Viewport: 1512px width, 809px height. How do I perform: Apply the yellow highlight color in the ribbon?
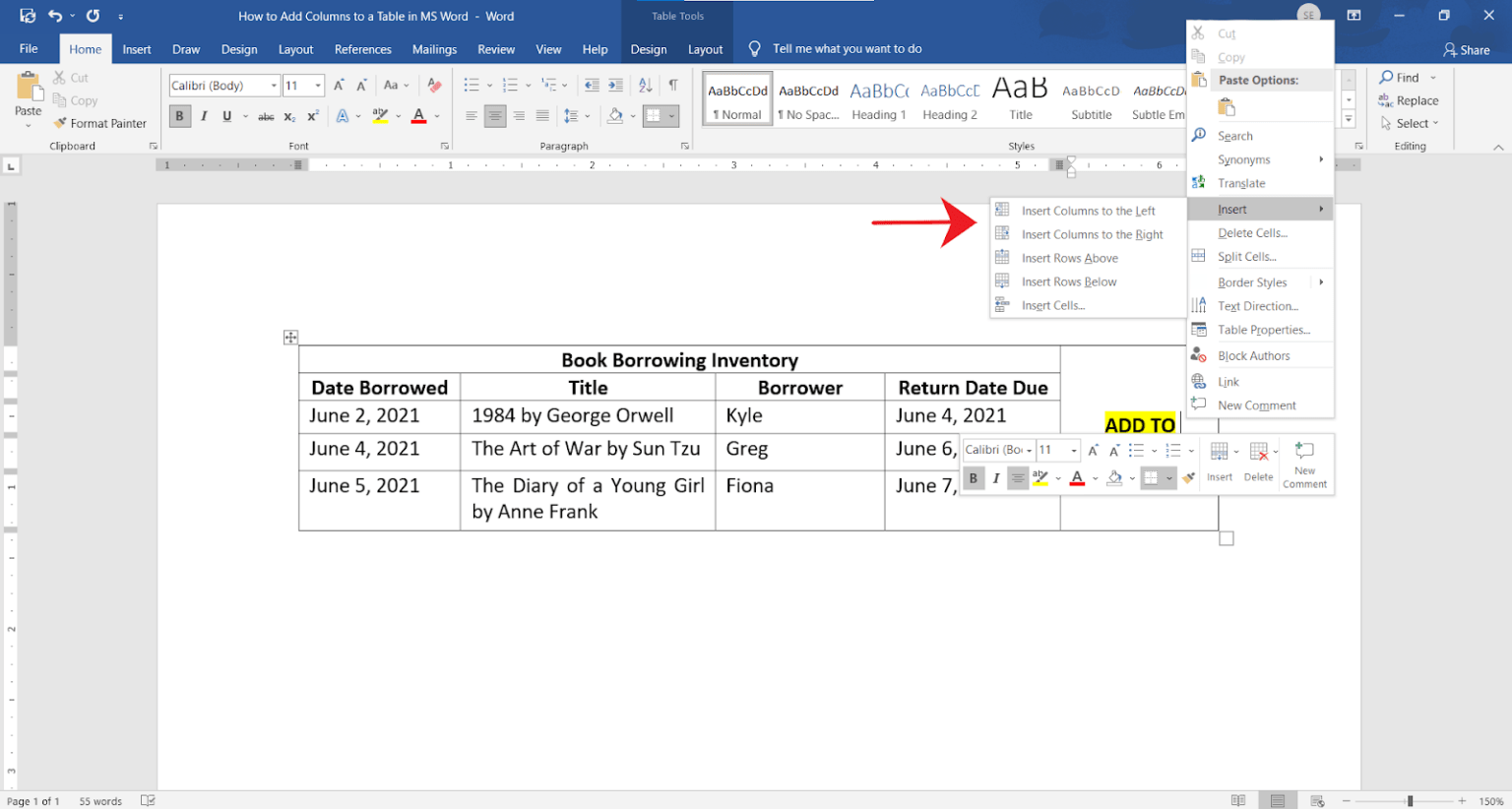[380, 116]
